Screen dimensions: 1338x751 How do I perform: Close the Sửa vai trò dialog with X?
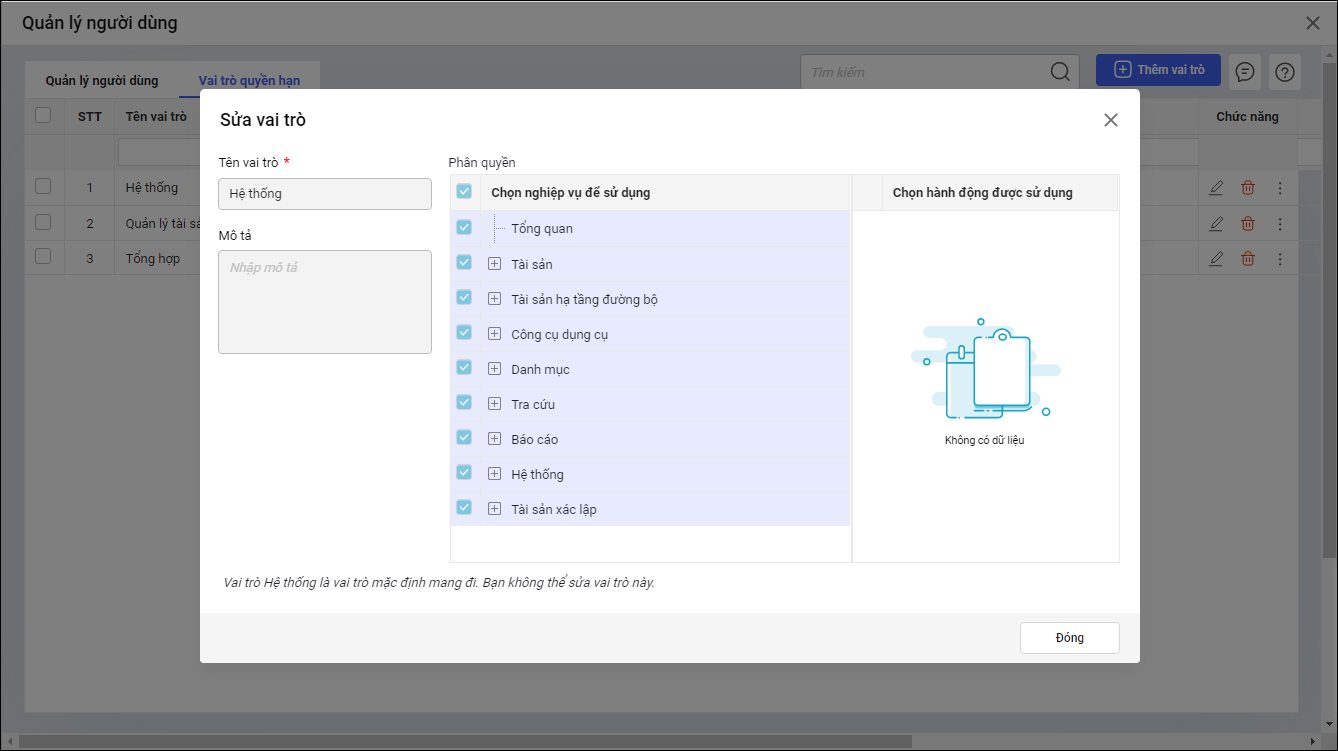(1110, 120)
